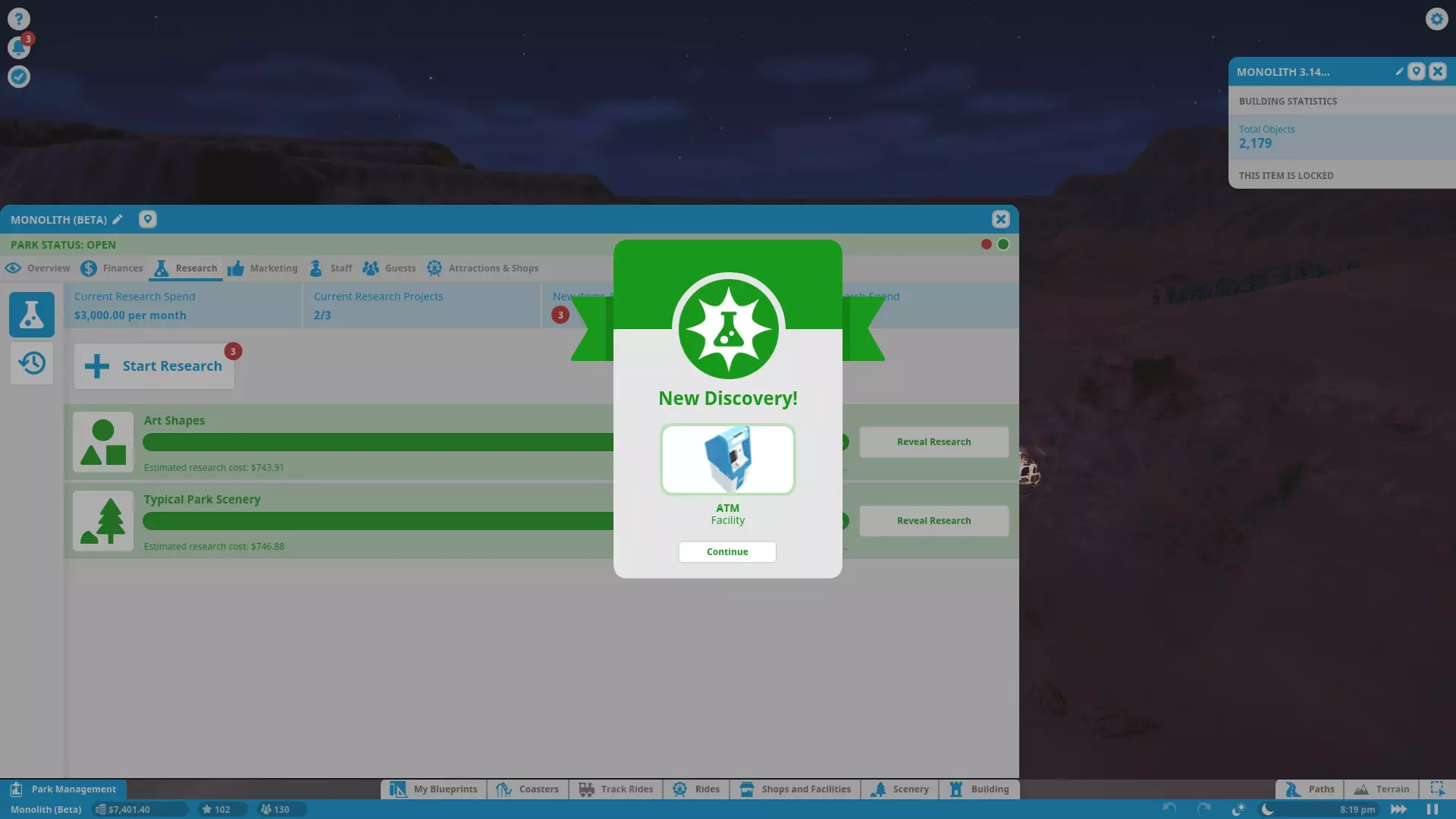This screenshot has height=819, width=1456.
Task: Click the Current Research Projects 2/3 value
Action: [x=322, y=315]
